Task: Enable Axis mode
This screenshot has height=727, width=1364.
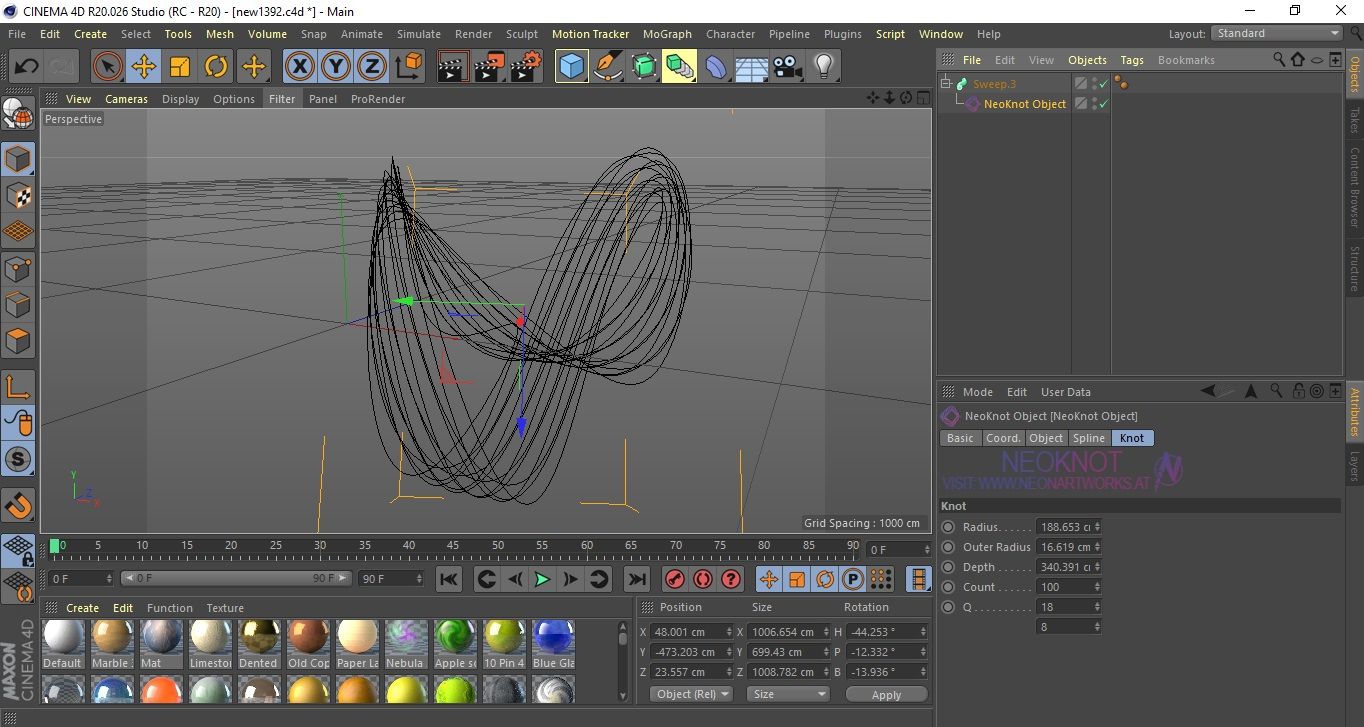Action: pos(18,388)
